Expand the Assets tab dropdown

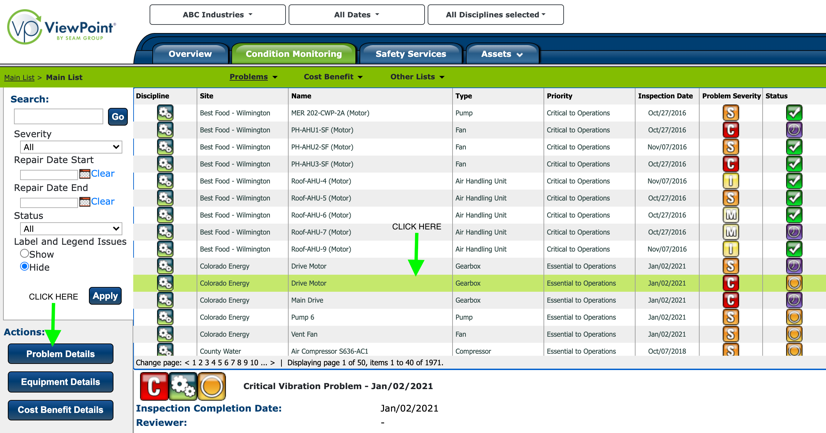tap(502, 54)
